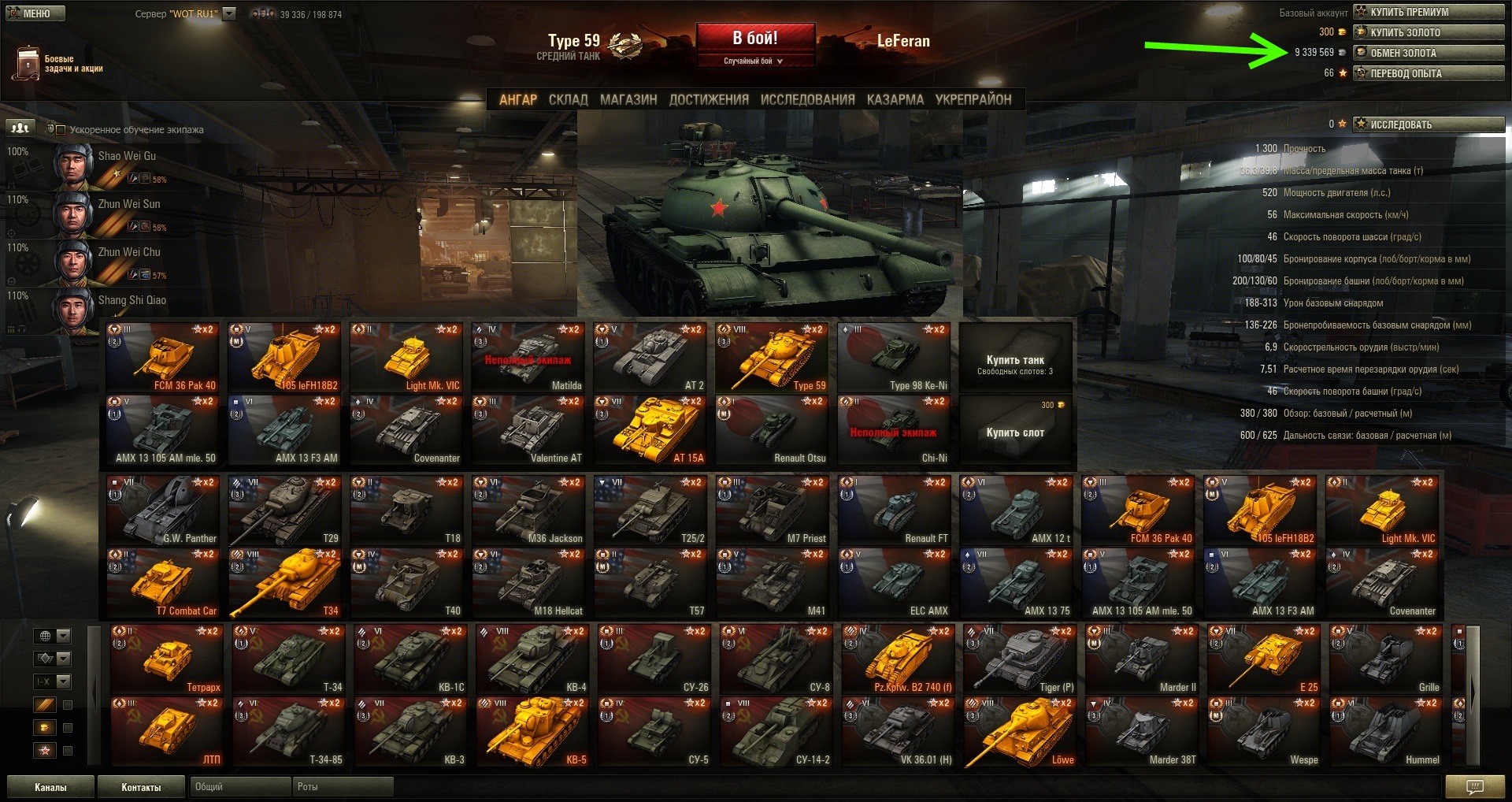Click the red star bonus filter icon
Image resolution: width=1512 pixels, height=802 pixels.
pyautogui.click(x=45, y=750)
